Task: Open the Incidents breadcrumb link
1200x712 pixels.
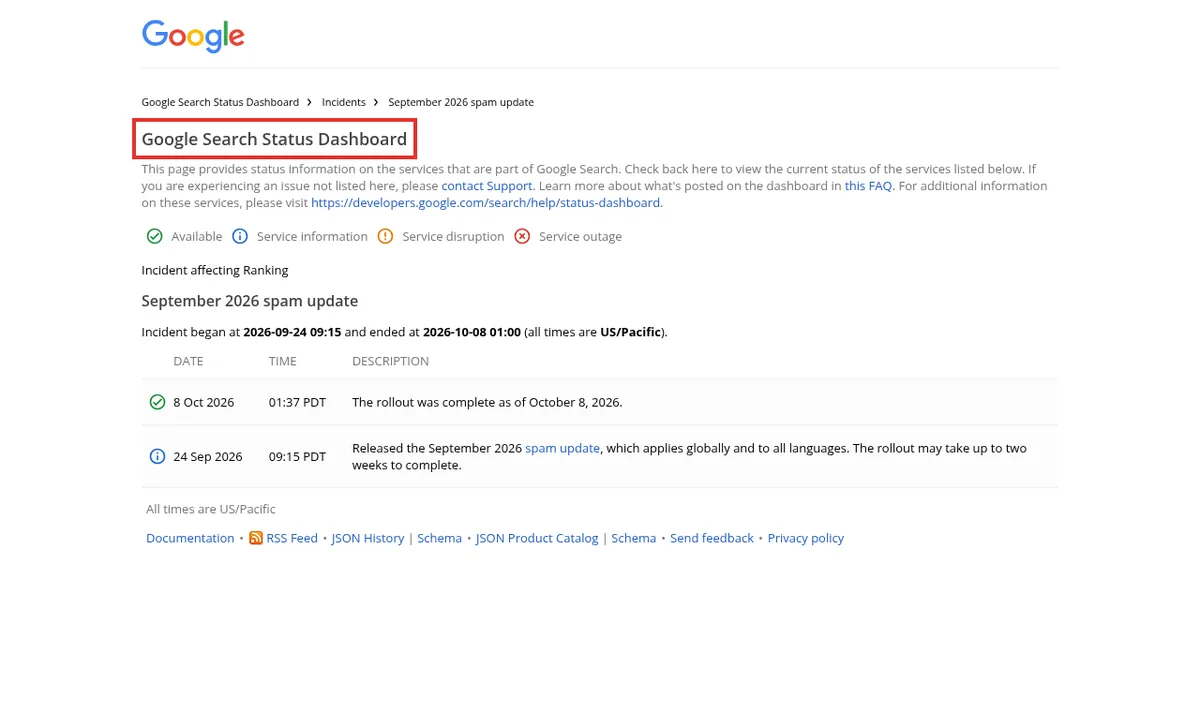Action: [x=344, y=102]
